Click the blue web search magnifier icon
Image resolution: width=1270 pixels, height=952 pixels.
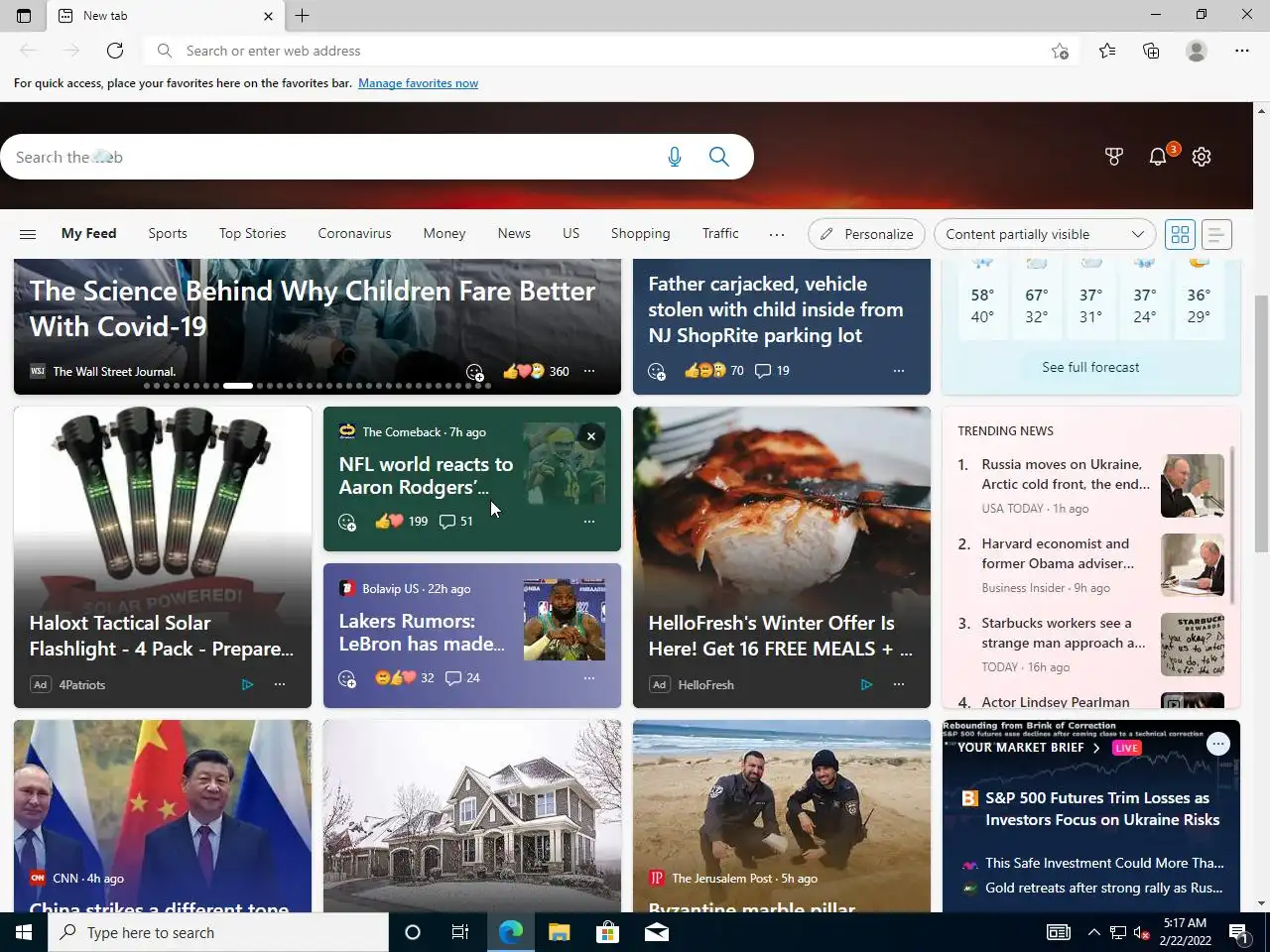click(719, 157)
